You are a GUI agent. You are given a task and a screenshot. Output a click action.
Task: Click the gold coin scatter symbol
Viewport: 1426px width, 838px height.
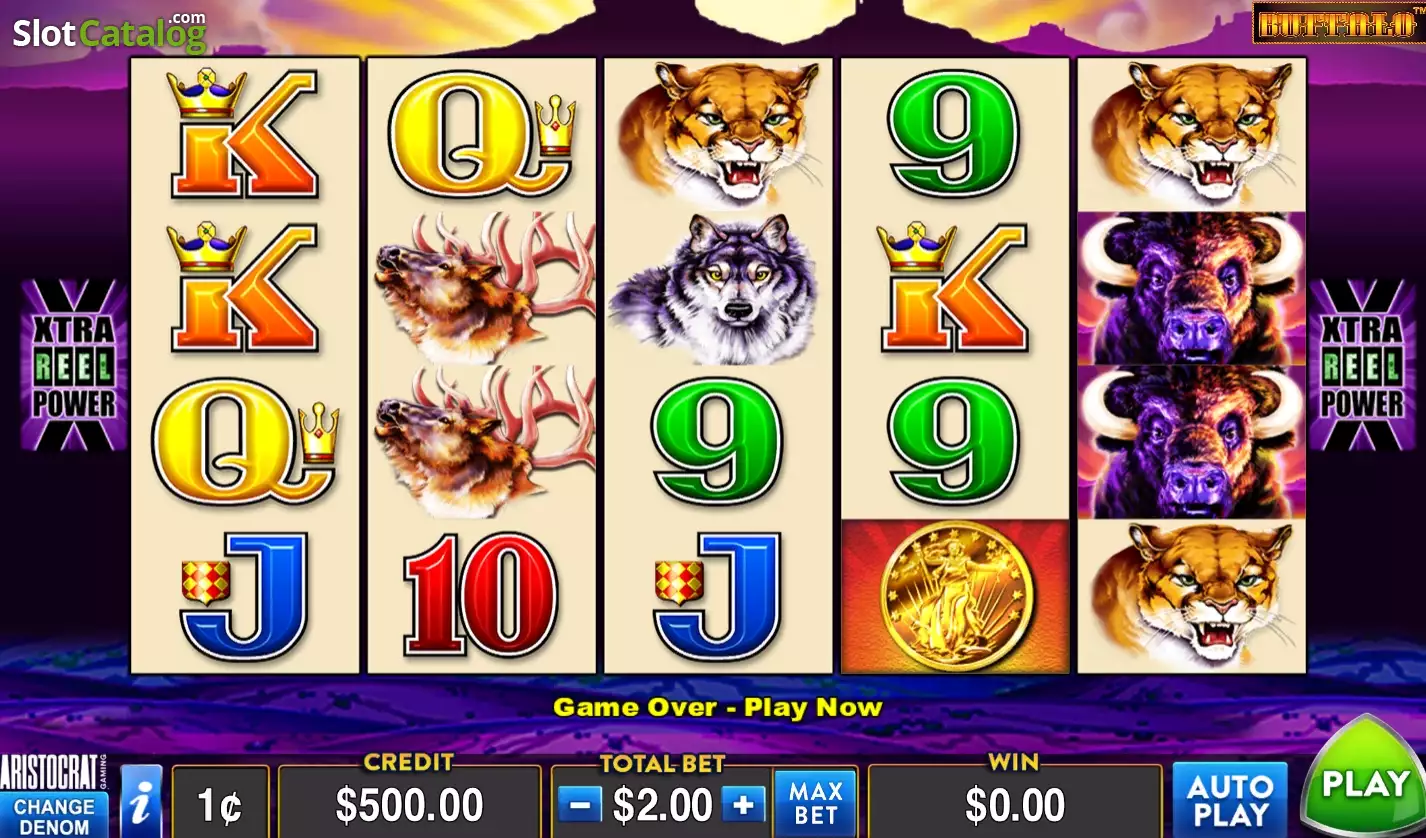point(955,596)
